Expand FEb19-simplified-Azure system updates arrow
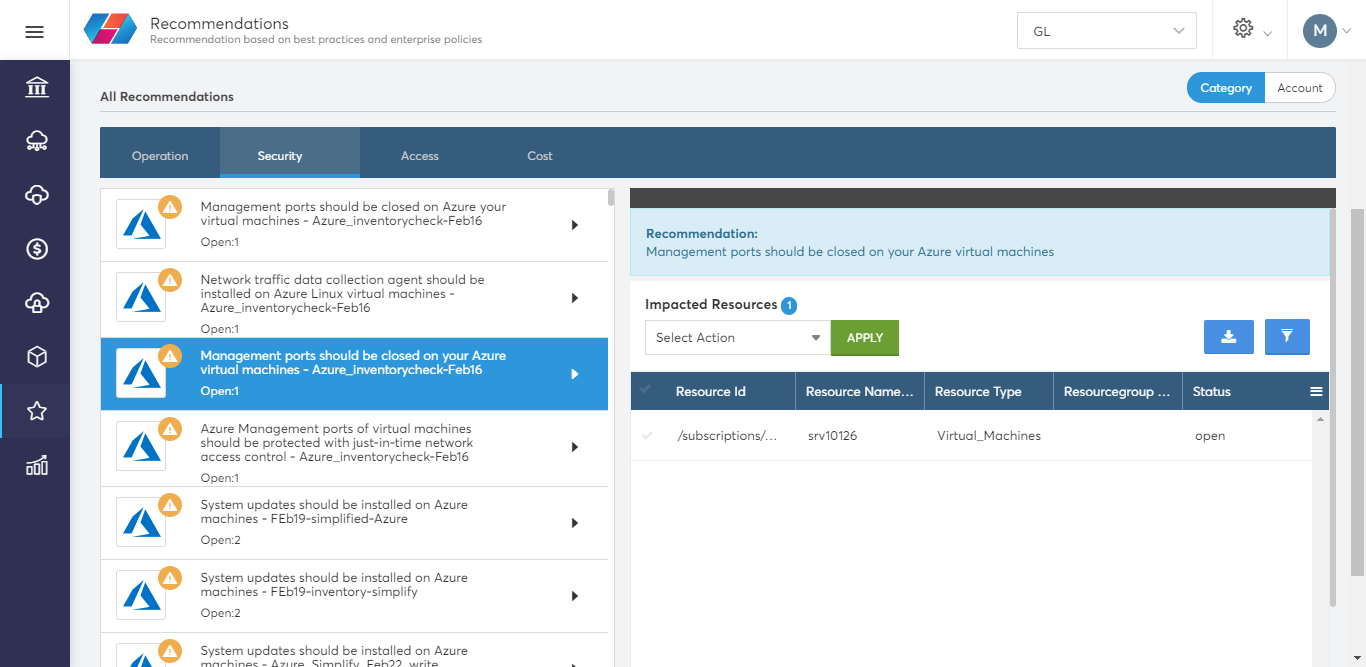 pos(575,523)
